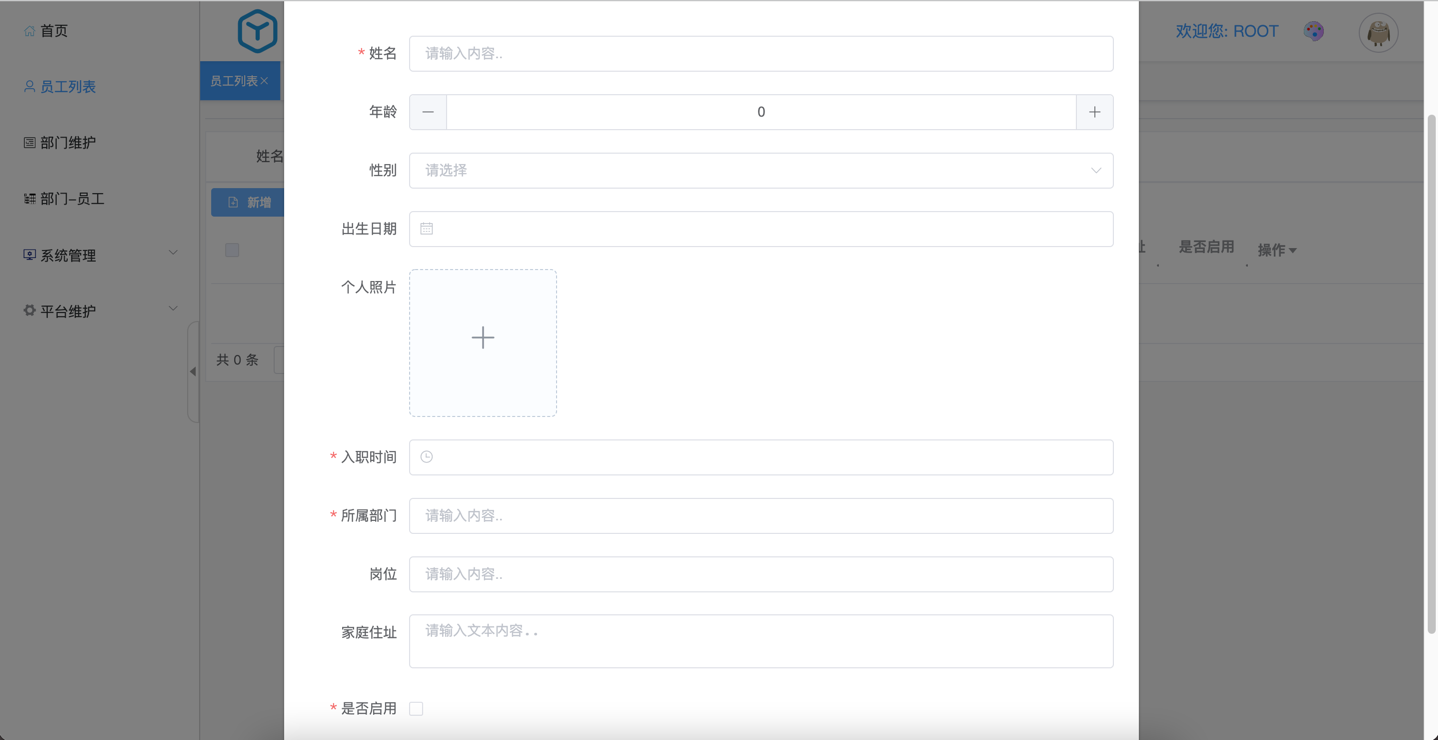The height and width of the screenshot is (740, 1438).
Task: Go to 部门维护 in the sidebar
Action: (x=68, y=143)
